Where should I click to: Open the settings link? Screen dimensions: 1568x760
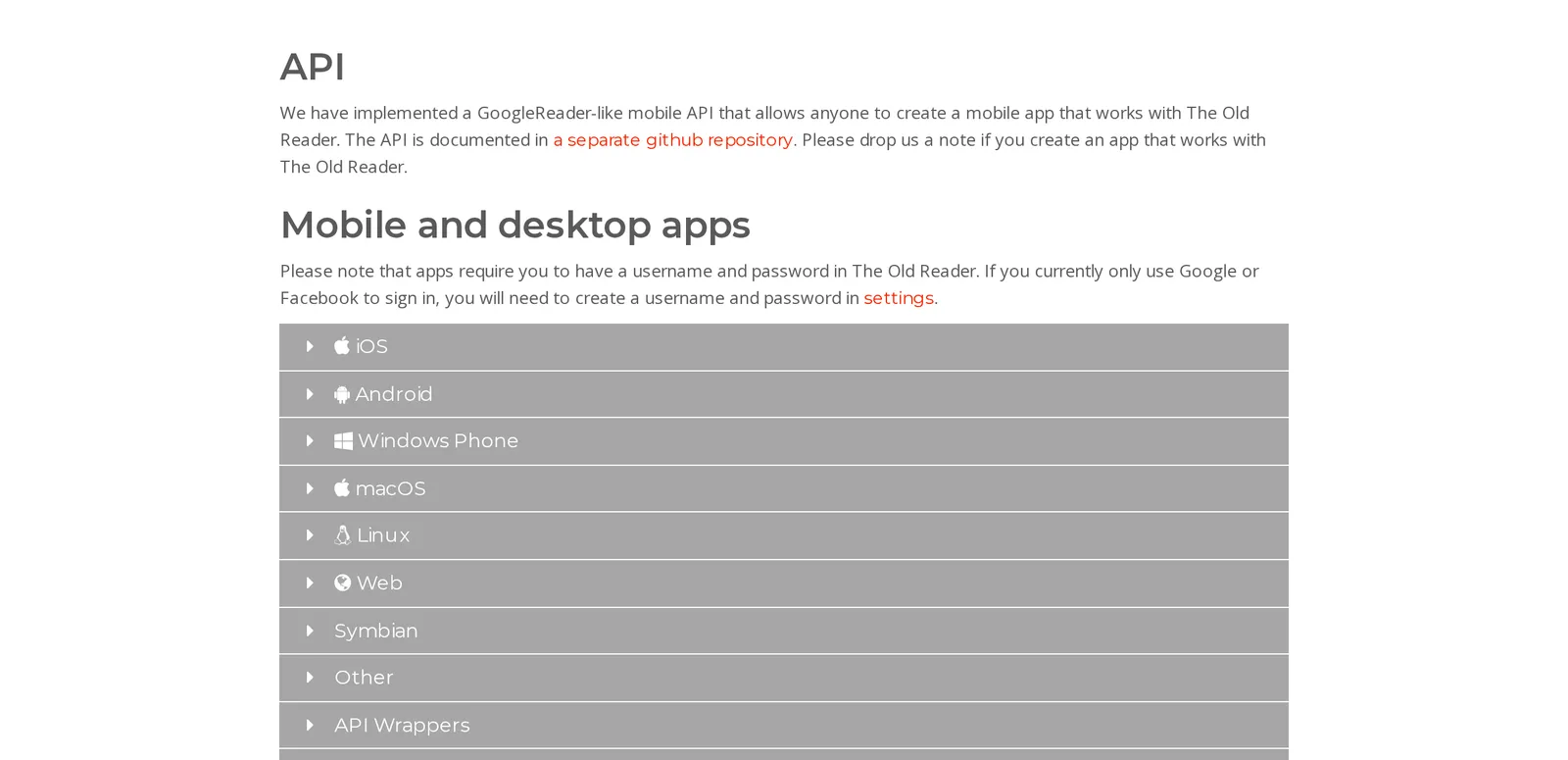tap(899, 297)
